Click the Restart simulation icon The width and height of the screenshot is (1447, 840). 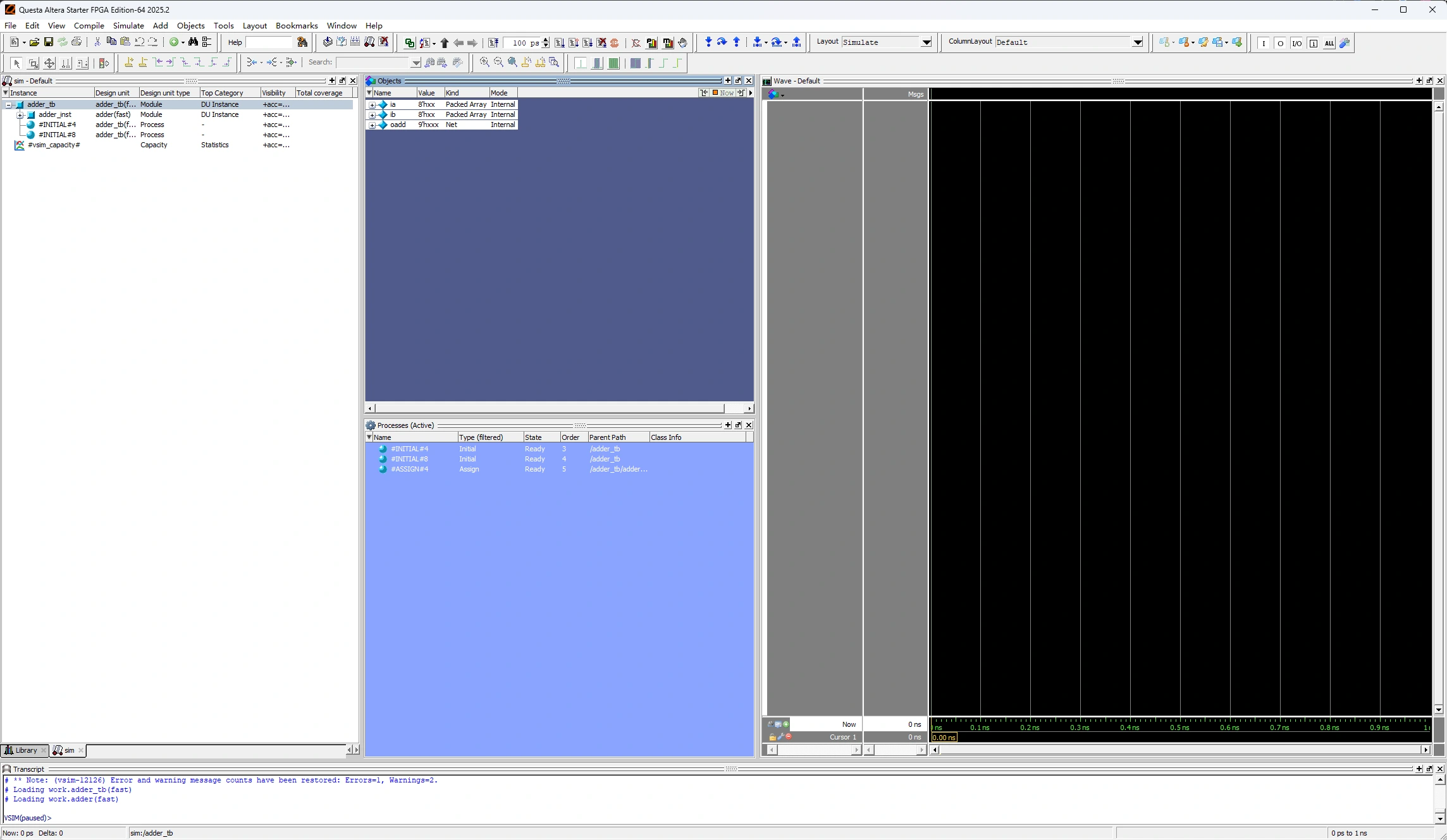pyautogui.click(x=493, y=43)
